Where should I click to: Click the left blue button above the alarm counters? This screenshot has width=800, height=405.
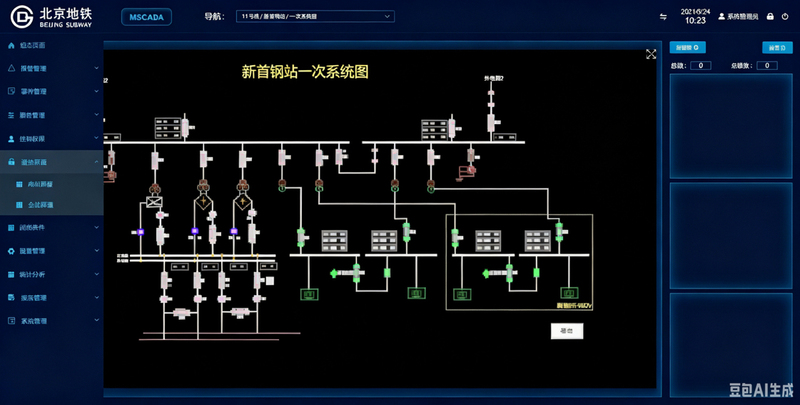tap(687, 47)
